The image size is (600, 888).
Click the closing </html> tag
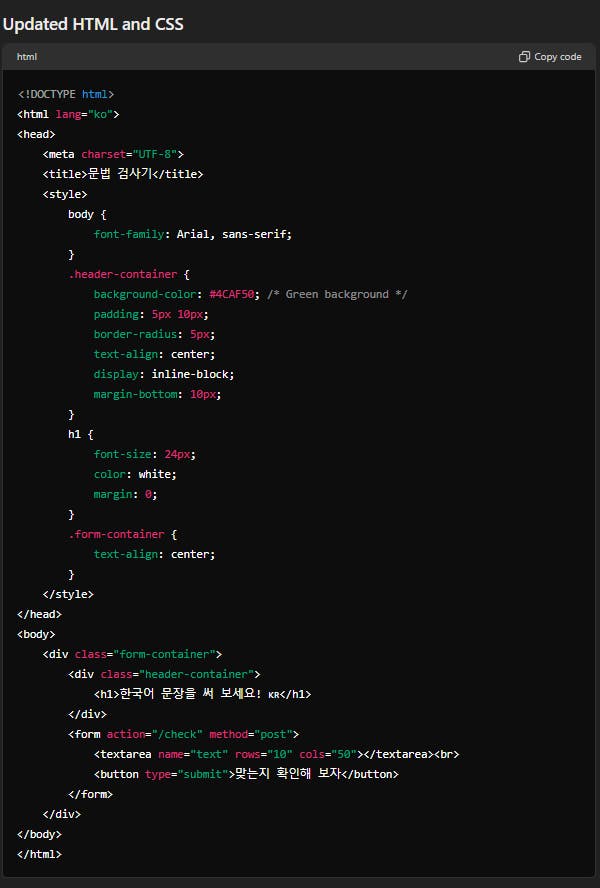(39, 854)
